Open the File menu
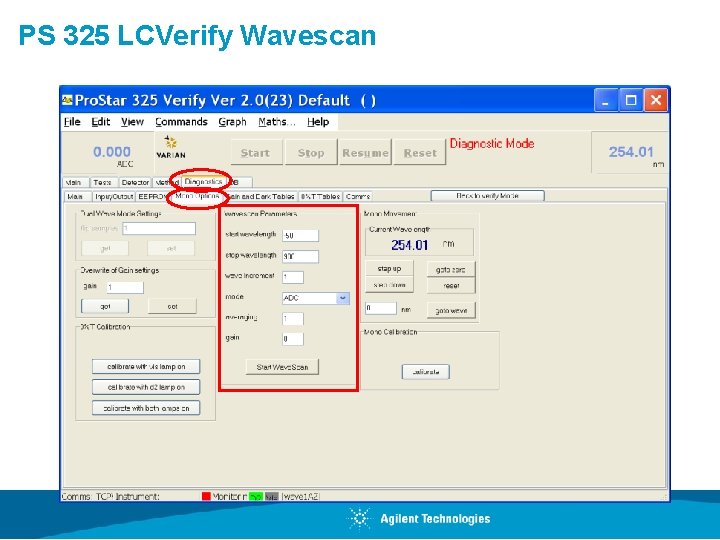The width and height of the screenshot is (720, 540). click(72, 122)
